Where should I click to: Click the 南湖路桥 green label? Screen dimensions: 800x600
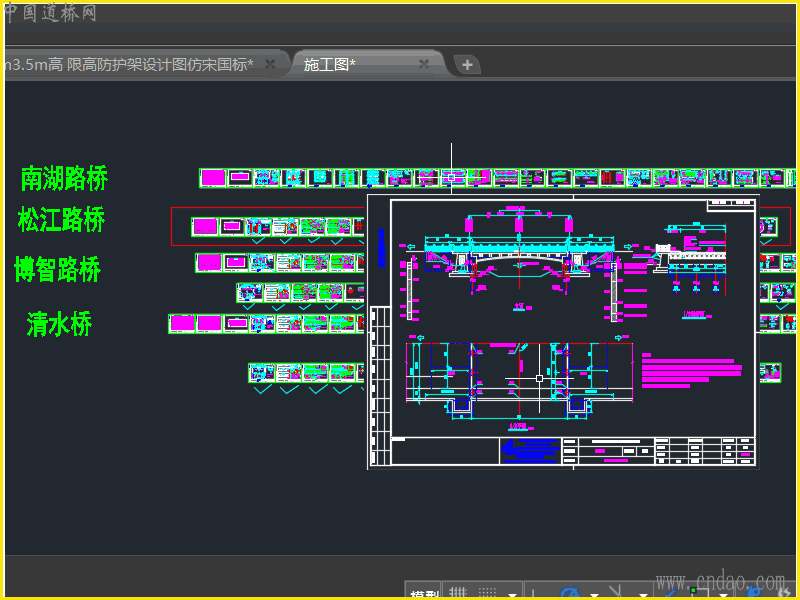click(x=64, y=179)
